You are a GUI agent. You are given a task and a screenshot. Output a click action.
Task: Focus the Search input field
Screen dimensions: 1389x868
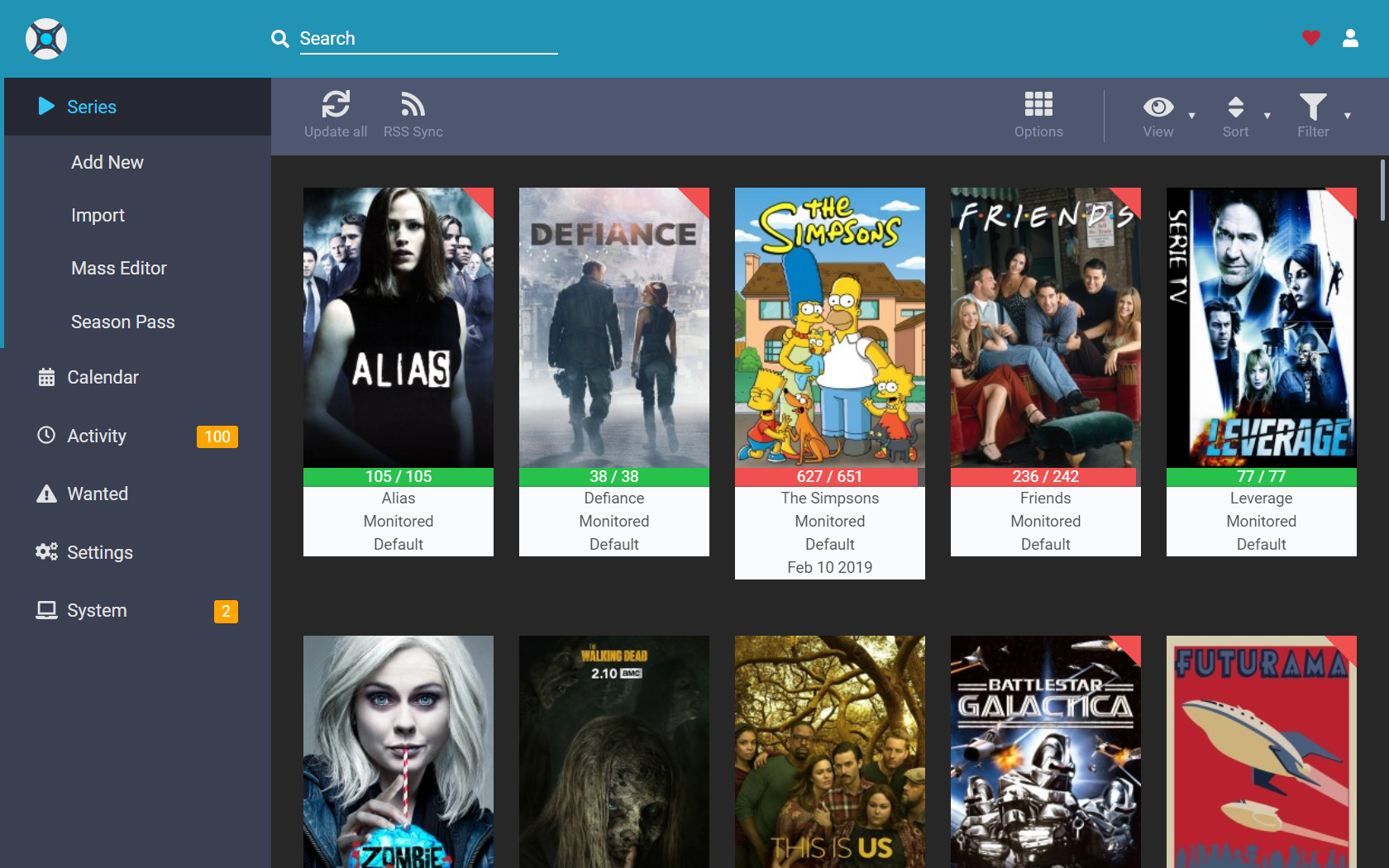[428, 39]
